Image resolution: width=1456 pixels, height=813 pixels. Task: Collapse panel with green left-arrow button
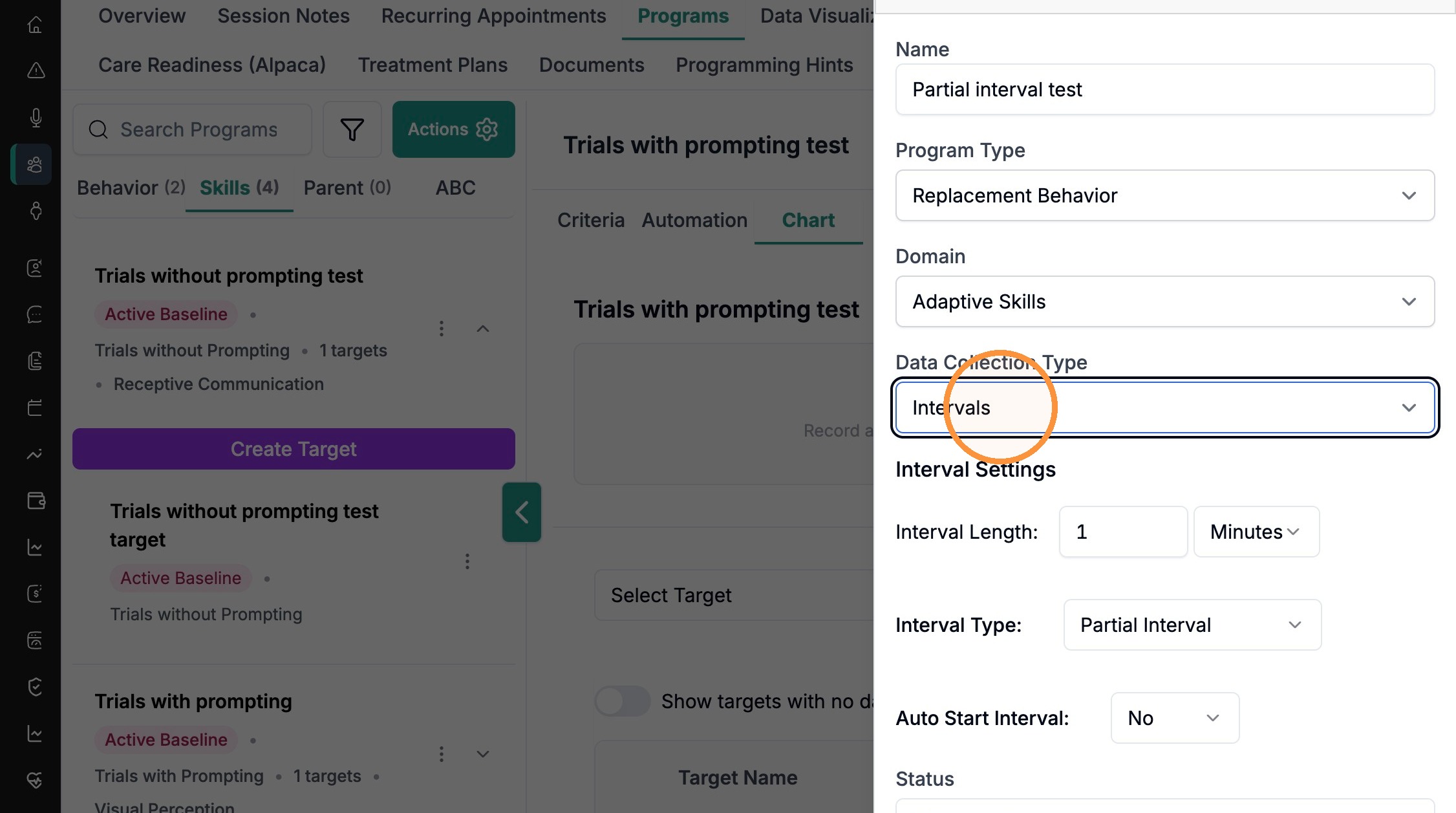[522, 512]
